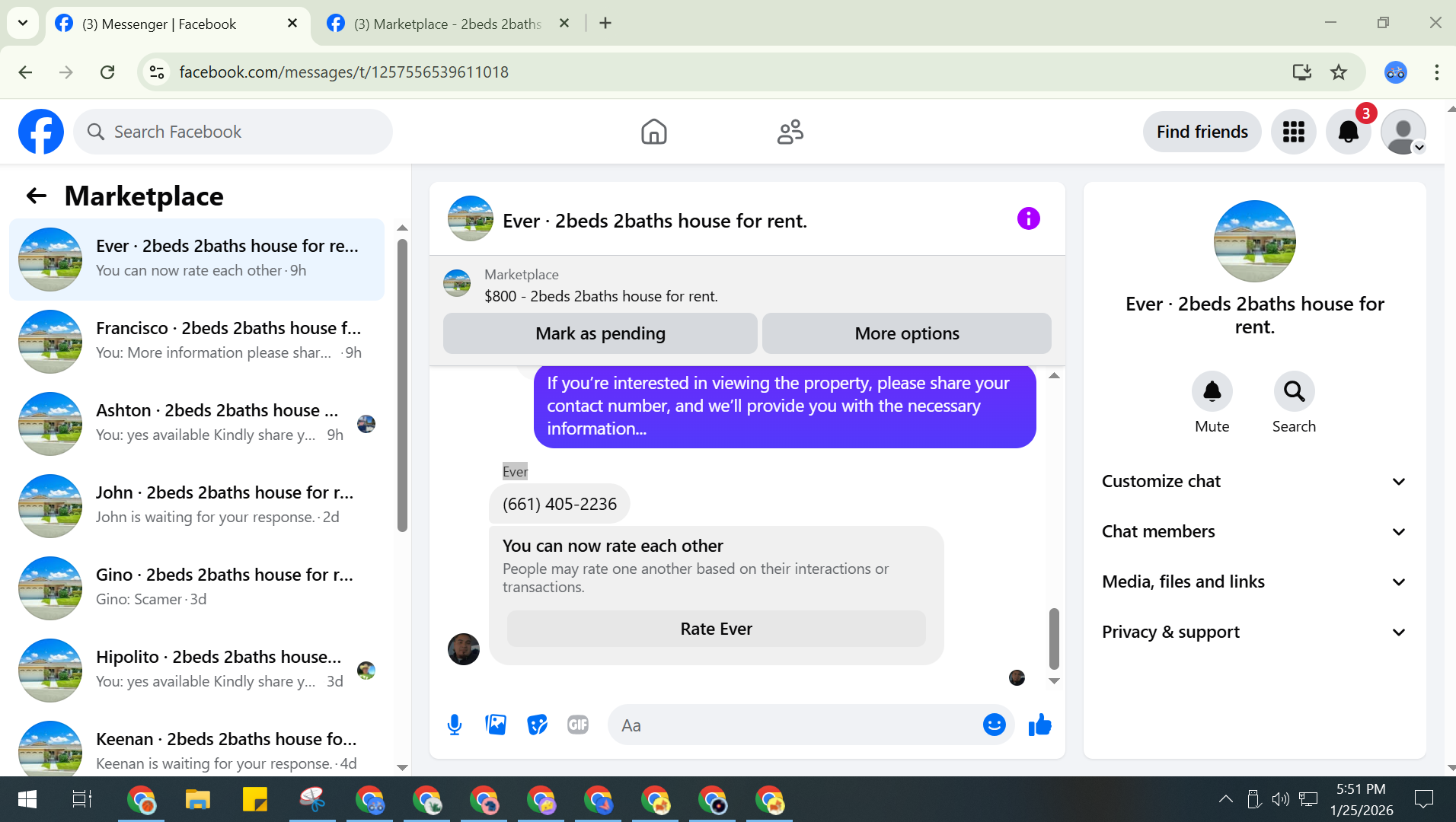The height and width of the screenshot is (822, 1456).
Task: Open the Facebook menu grid icon
Action: 1293,132
